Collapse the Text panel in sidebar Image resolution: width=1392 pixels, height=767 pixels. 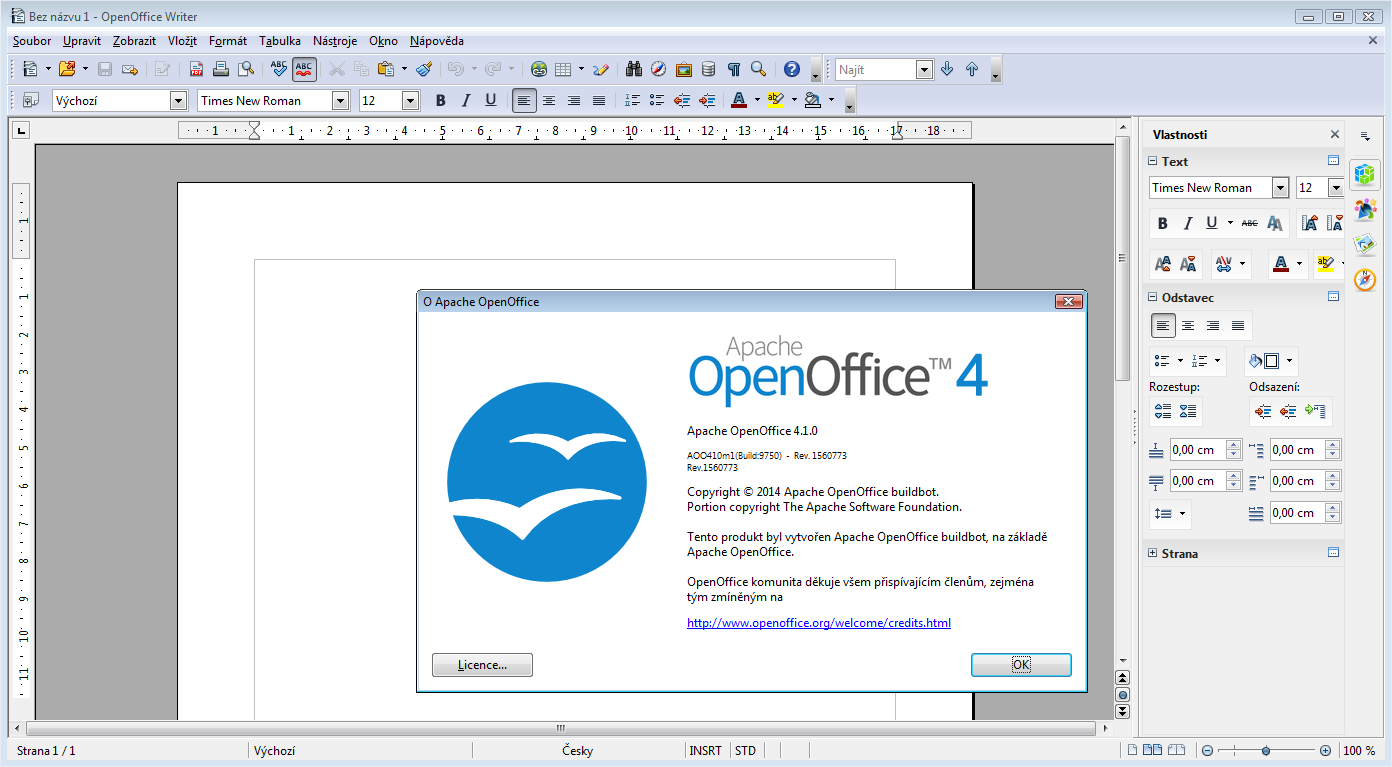pos(1152,161)
